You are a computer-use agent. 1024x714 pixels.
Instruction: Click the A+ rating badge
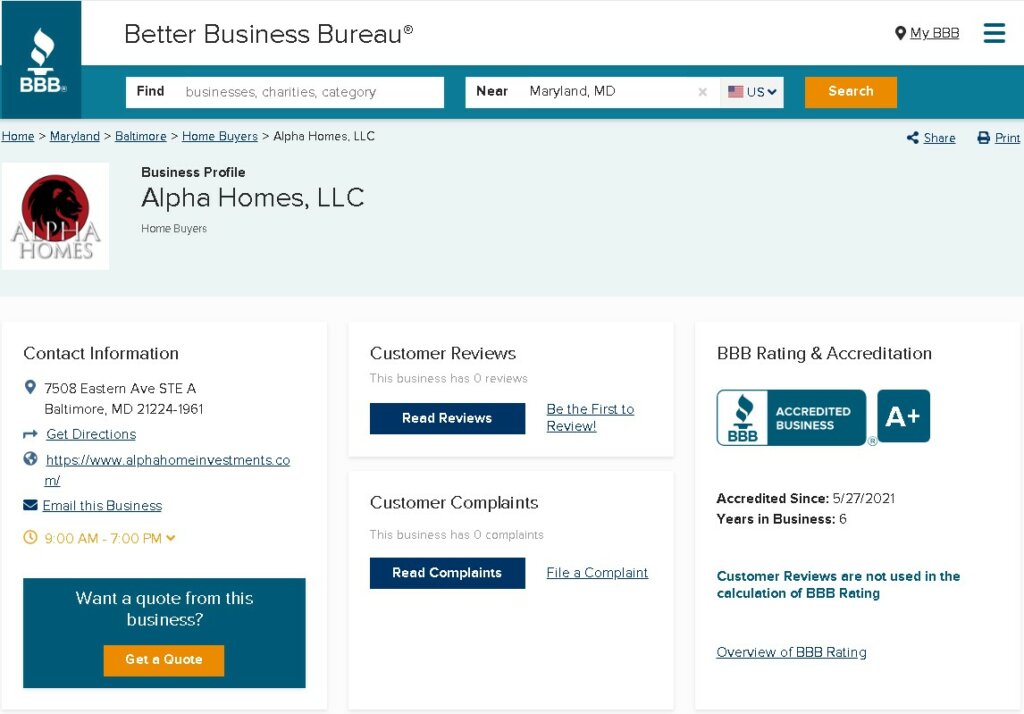click(x=903, y=416)
